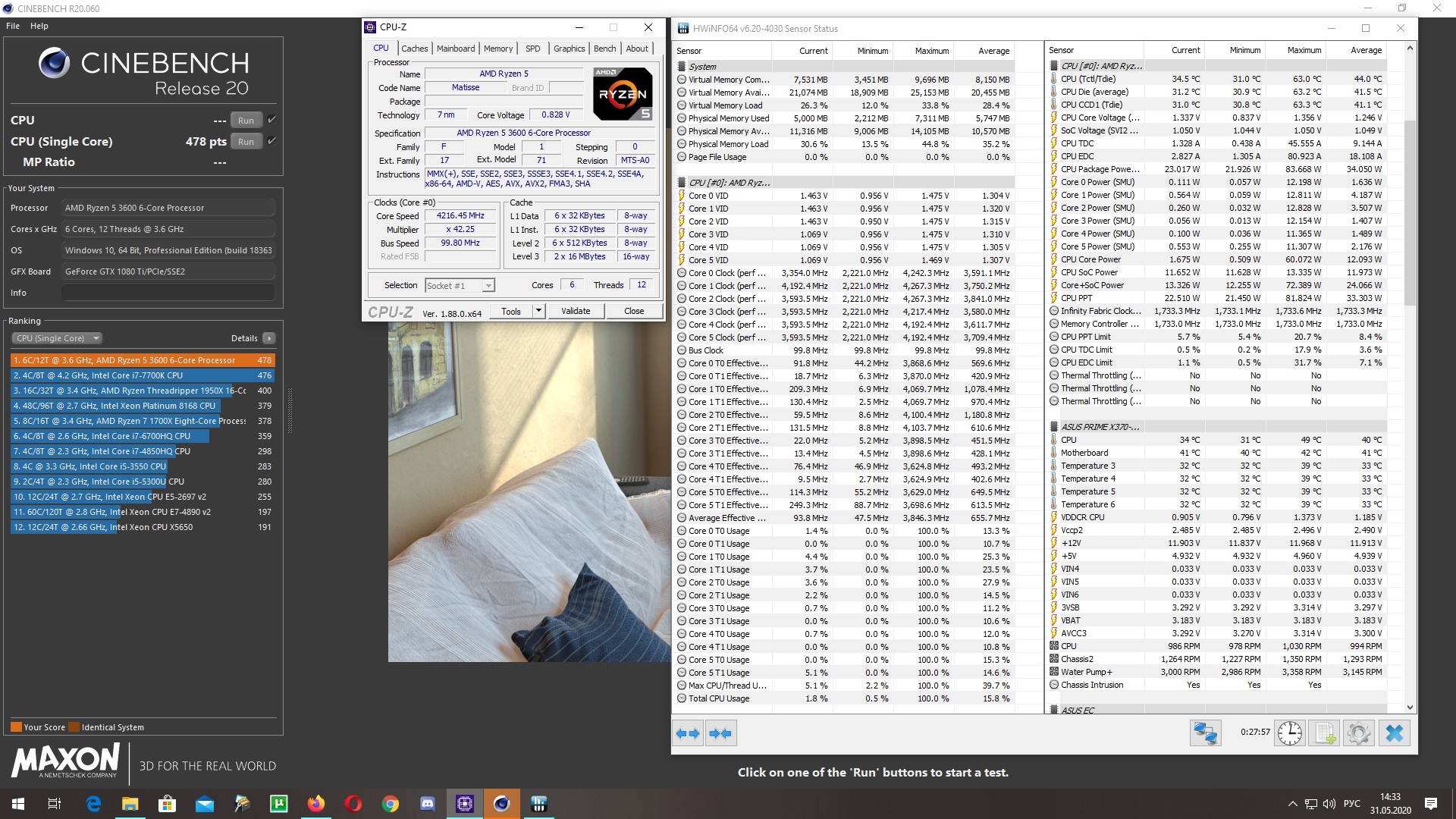1456x819 pixels.
Task: Open HWiNFO sensor settings gear icon
Action: 1358,733
